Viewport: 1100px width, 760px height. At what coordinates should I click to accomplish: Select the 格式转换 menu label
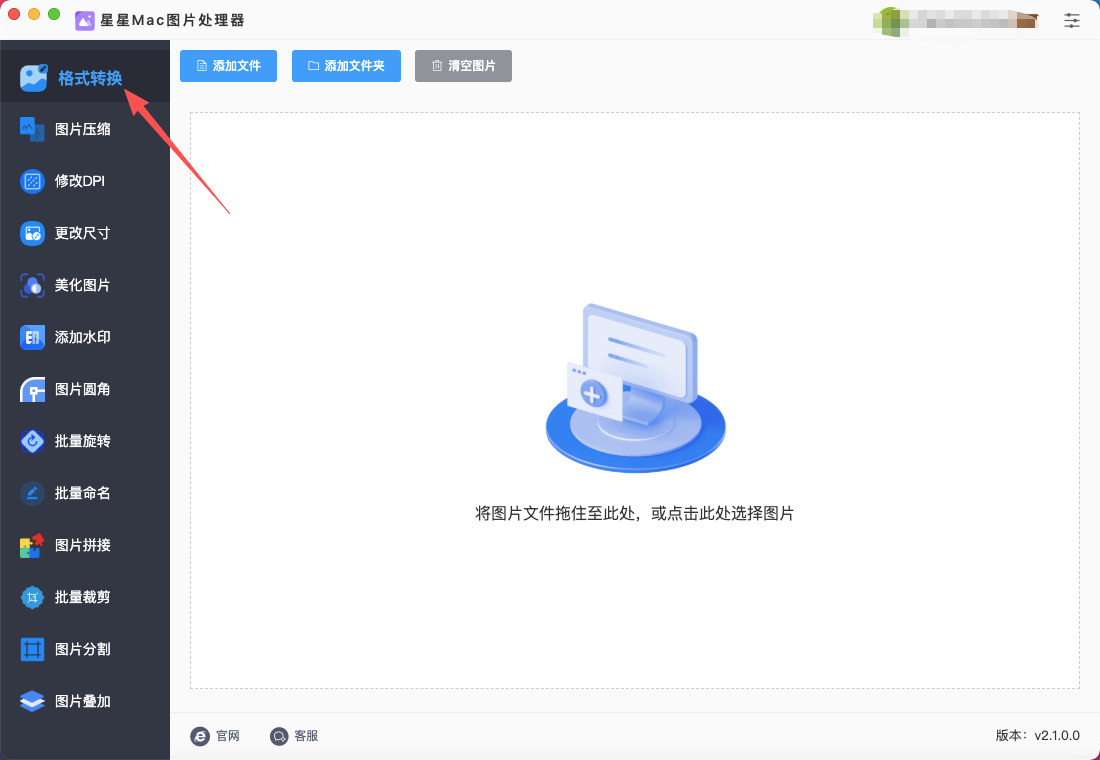(x=90, y=78)
